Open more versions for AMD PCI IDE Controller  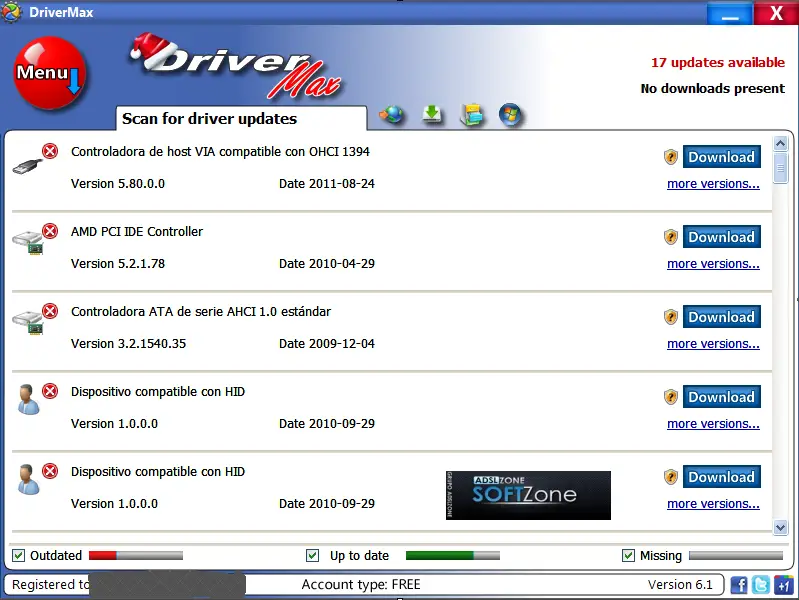[713, 264]
